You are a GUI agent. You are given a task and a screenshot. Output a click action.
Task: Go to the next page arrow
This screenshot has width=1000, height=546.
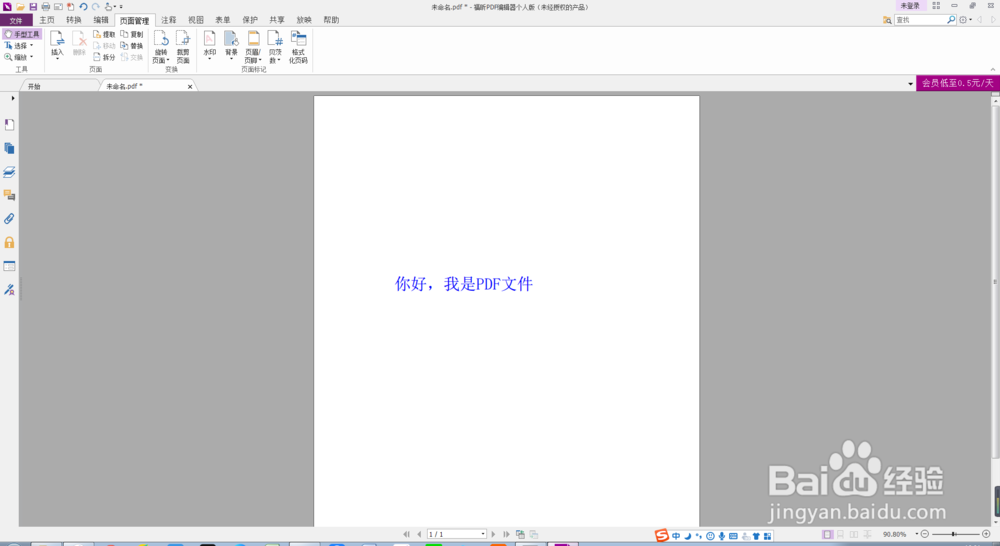(493, 535)
